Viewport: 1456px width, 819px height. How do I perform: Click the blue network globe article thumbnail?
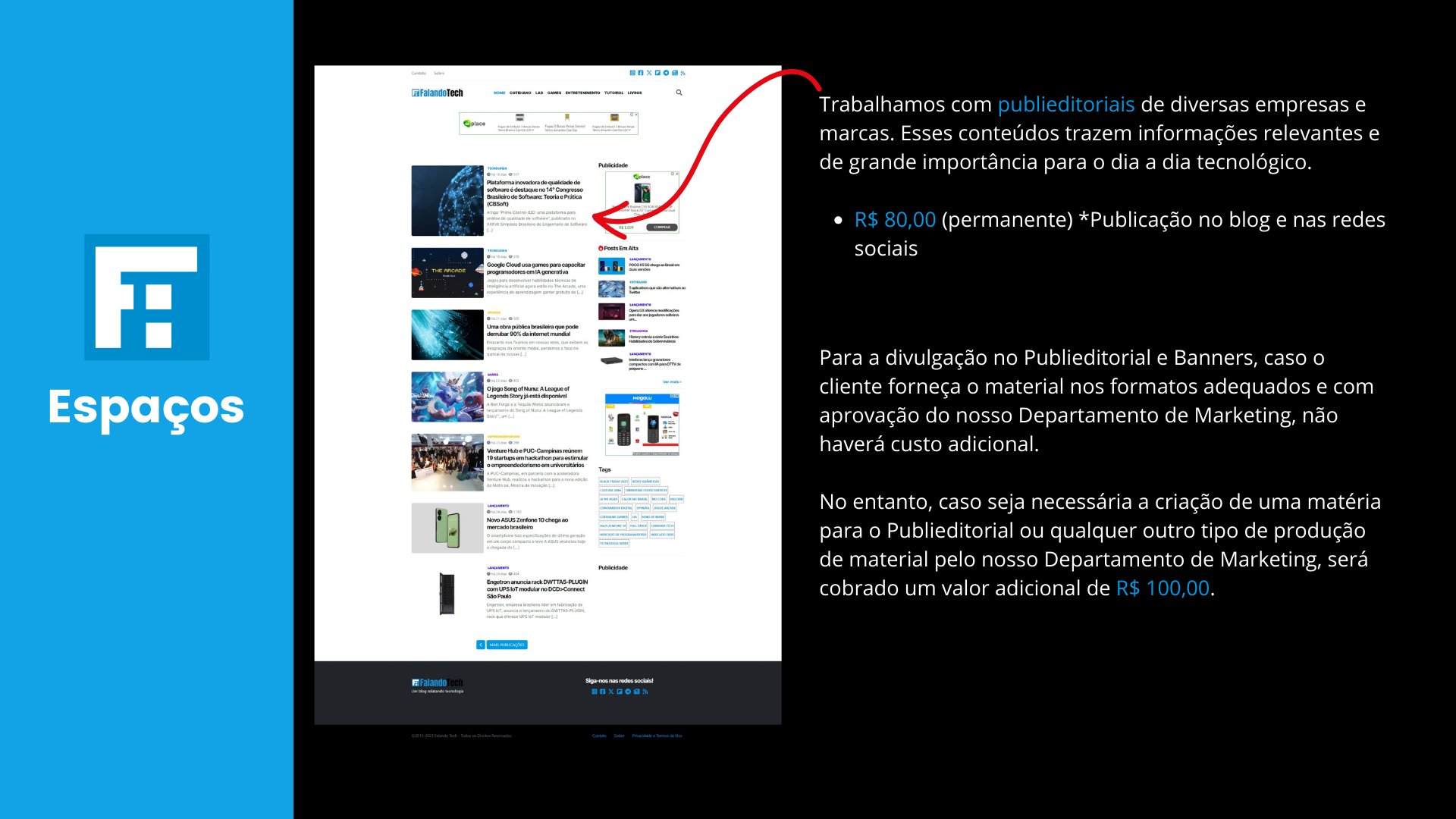(x=447, y=201)
